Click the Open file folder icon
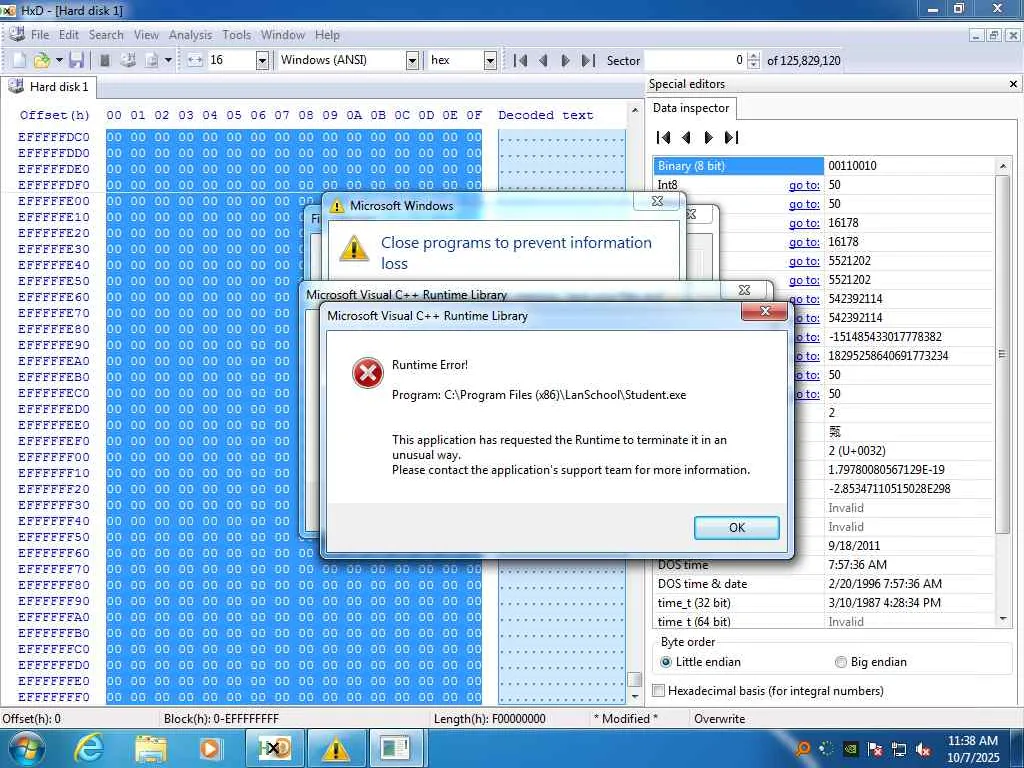This screenshot has width=1024, height=768. (x=42, y=60)
